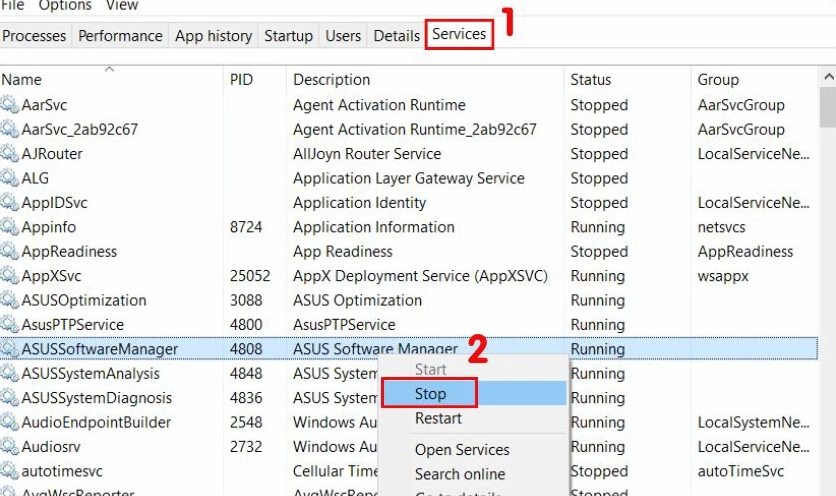This screenshot has width=836, height=496.
Task: Select the ALG service gear icon
Action: point(10,178)
